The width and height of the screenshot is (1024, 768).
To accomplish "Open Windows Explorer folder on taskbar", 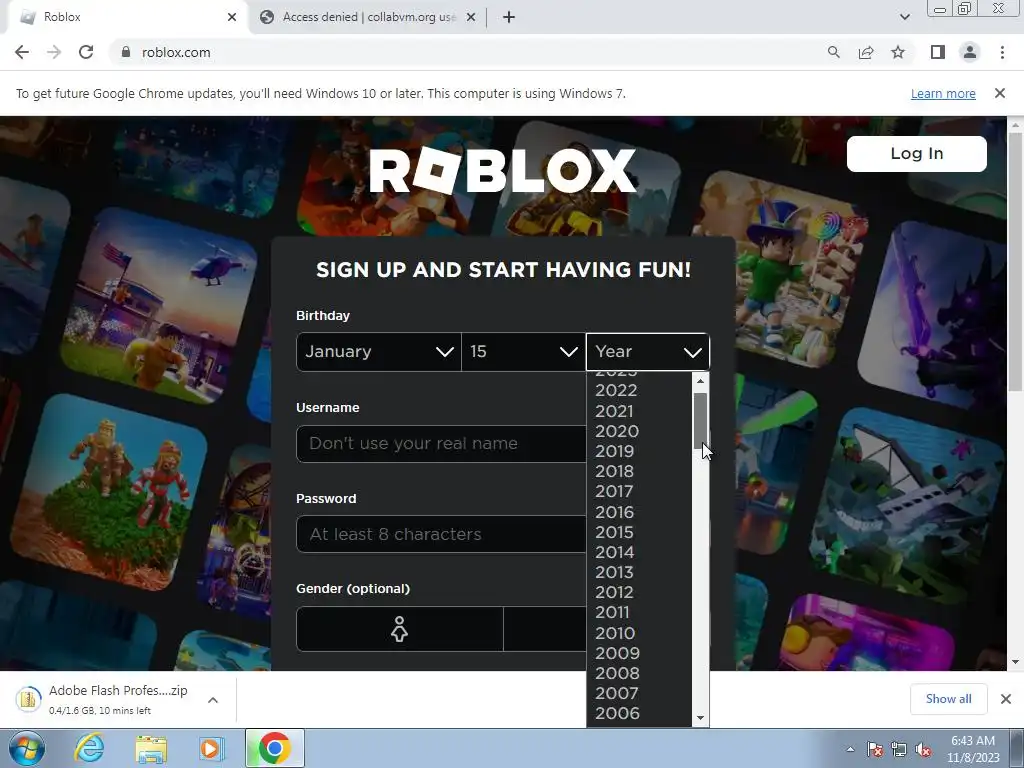I will click(151, 748).
